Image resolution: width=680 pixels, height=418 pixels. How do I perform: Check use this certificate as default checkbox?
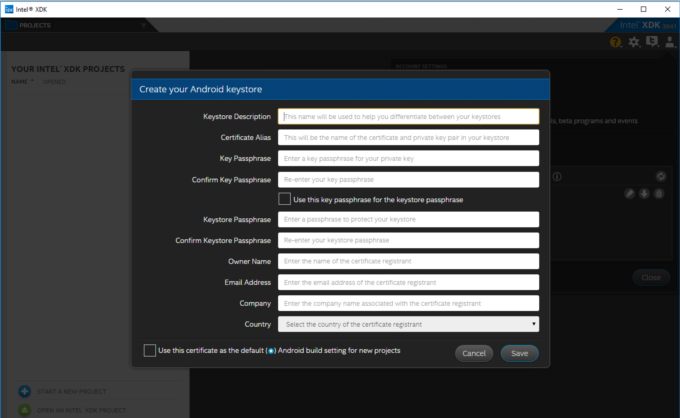(150, 350)
